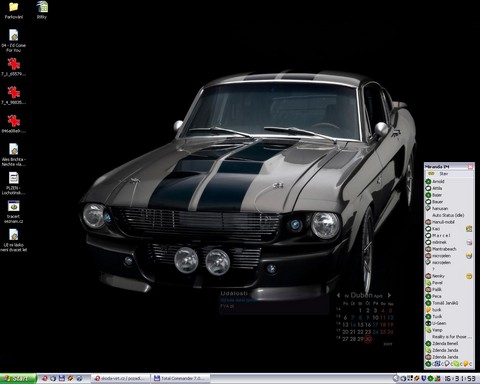Launch Total Commander floppy icon in quick launch
This screenshot has height=384, width=480.
tap(62, 378)
